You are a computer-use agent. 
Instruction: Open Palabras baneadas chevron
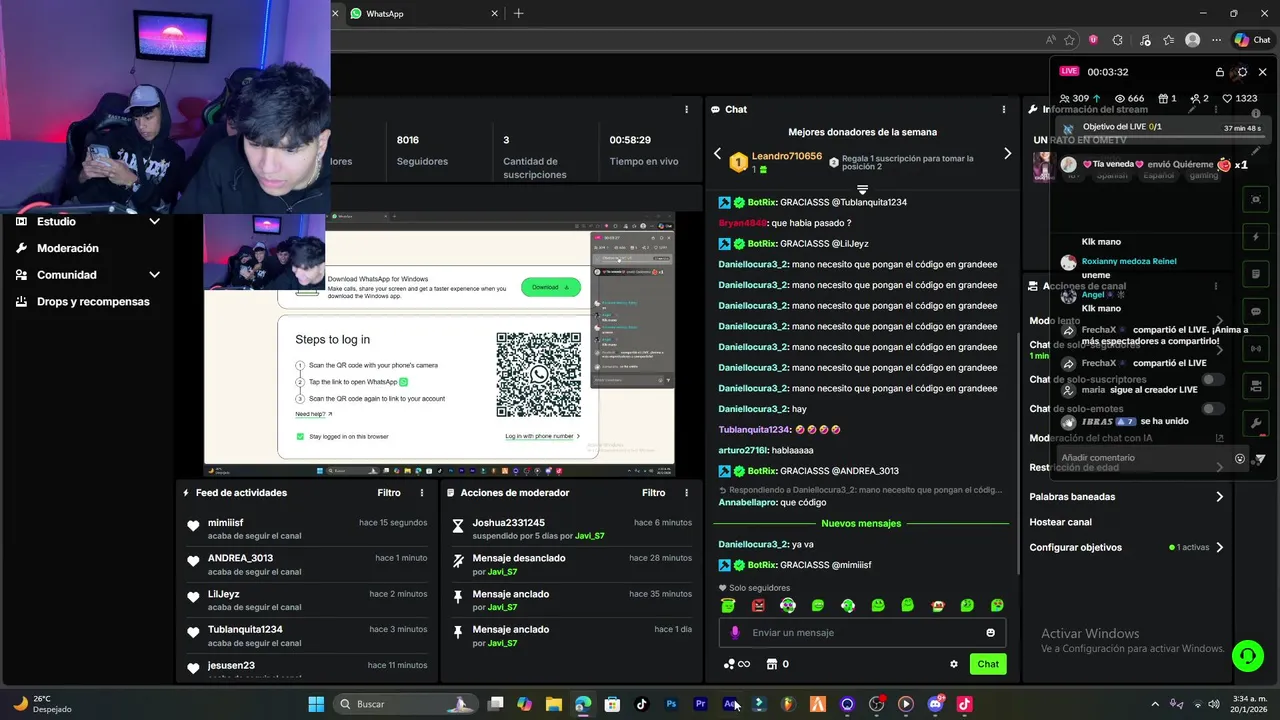coord(1219,497)
